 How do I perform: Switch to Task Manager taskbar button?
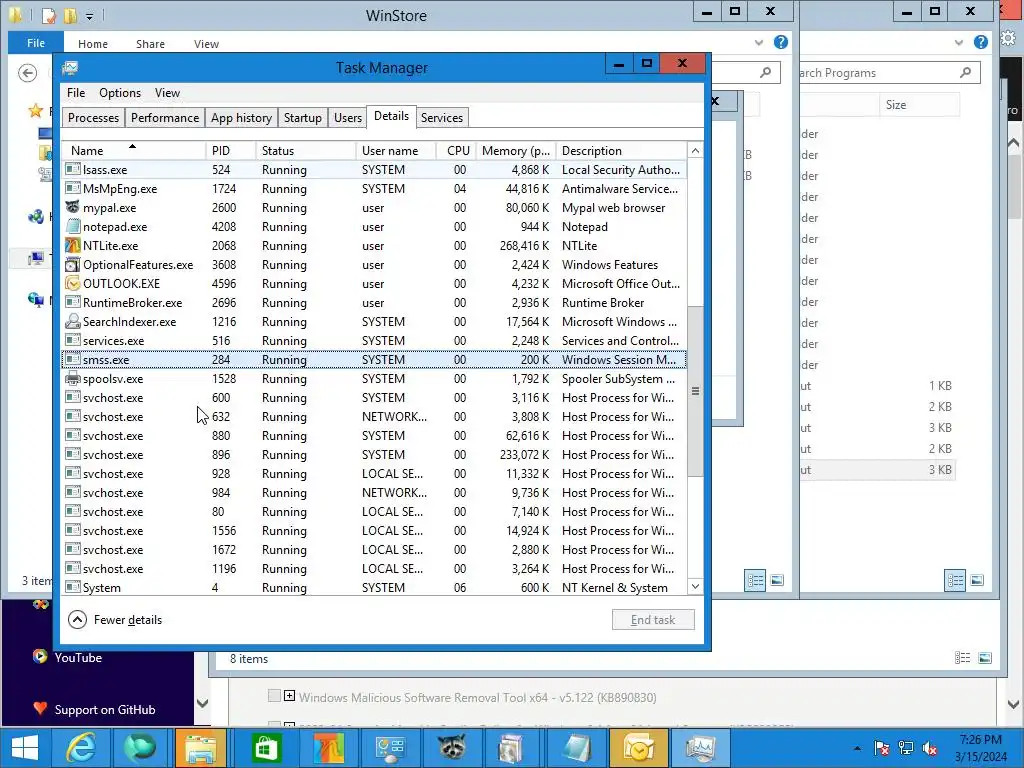[701, 748]
